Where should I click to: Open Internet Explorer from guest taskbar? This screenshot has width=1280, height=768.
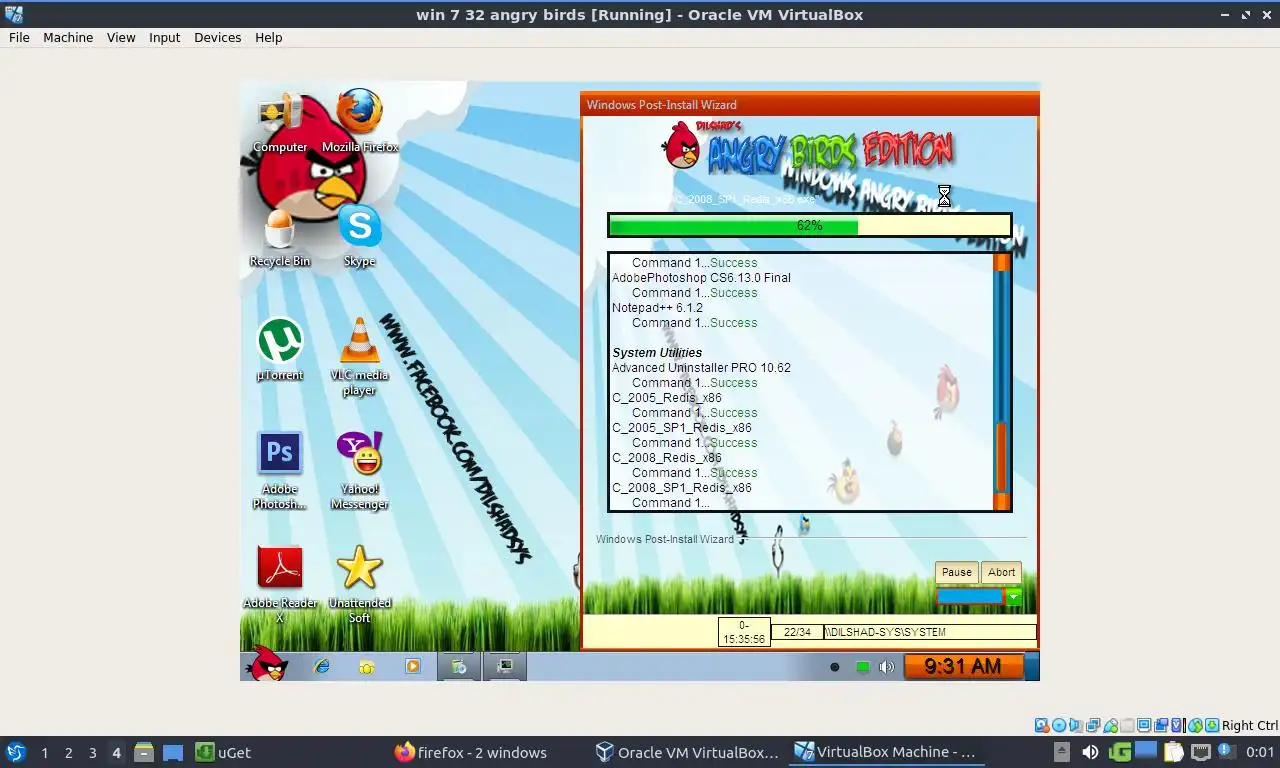(322, 666)
